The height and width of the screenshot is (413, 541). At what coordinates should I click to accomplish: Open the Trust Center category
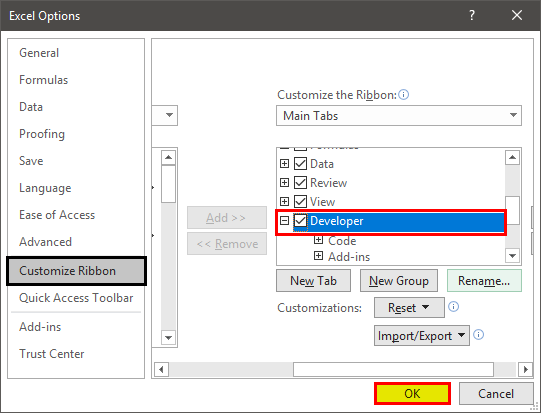[x=51, y=354]
